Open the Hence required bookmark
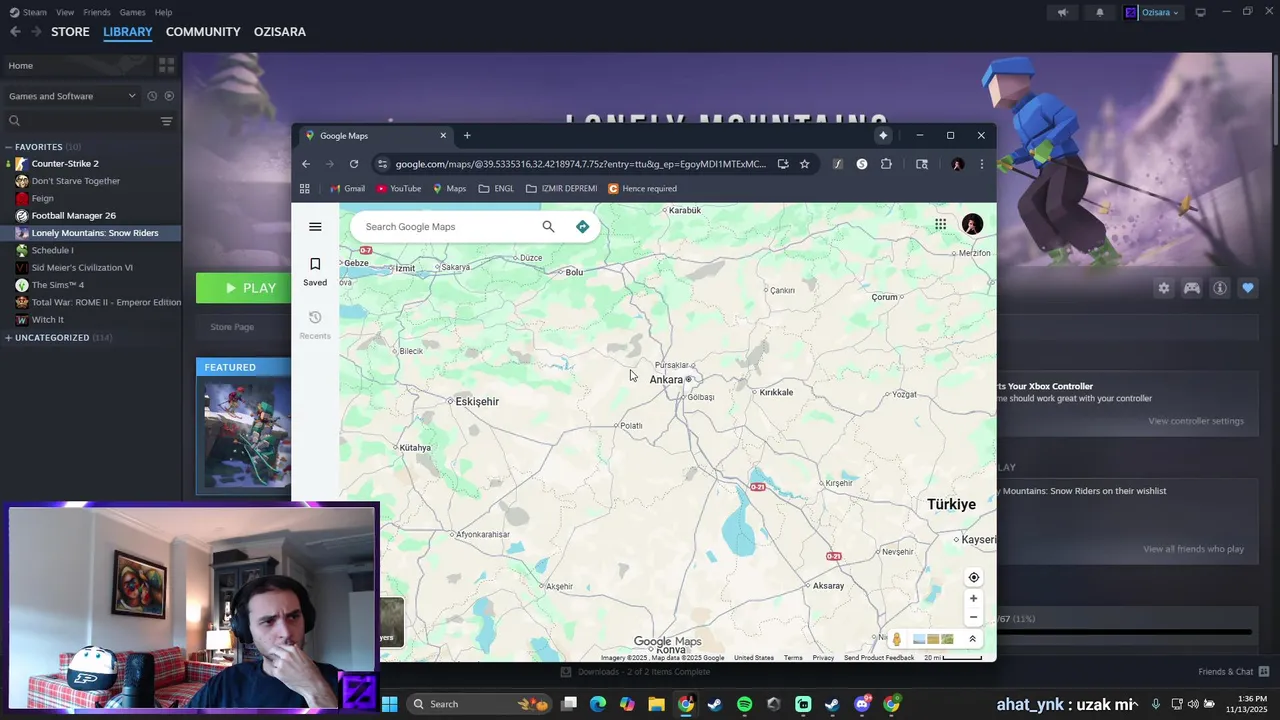 pos(642,188)
